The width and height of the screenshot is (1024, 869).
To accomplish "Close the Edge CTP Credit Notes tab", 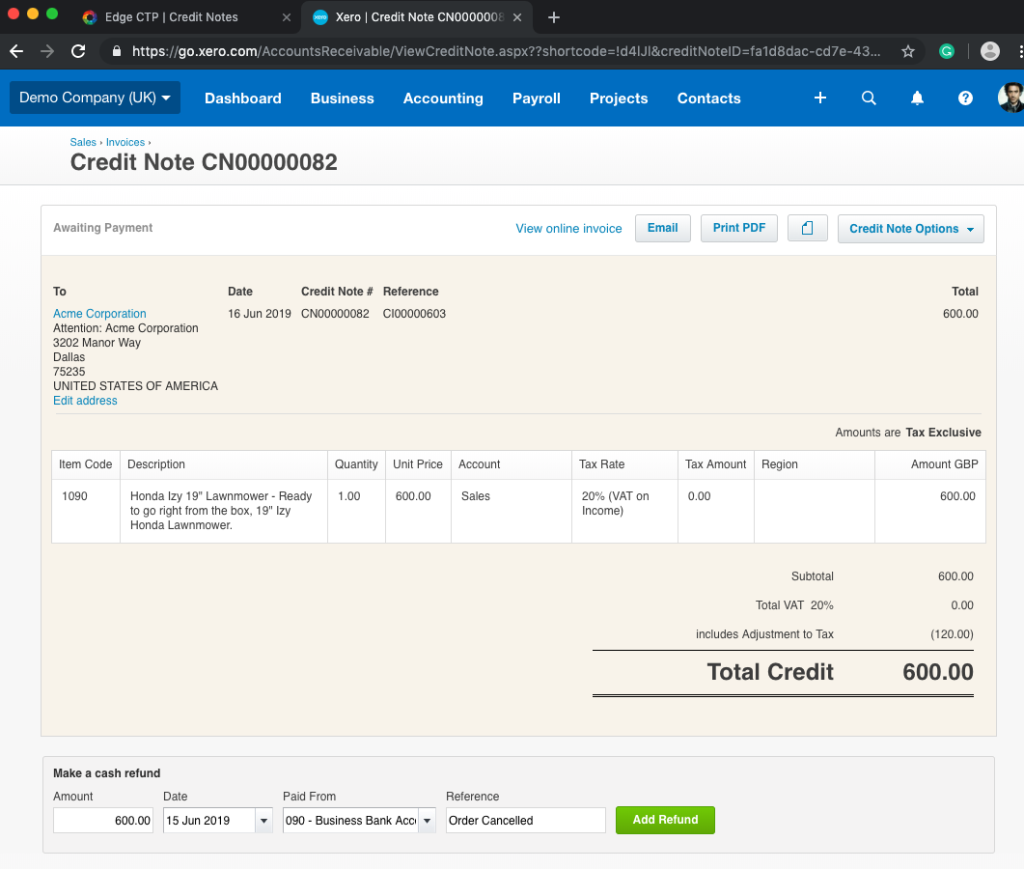I will pos(286,18).
